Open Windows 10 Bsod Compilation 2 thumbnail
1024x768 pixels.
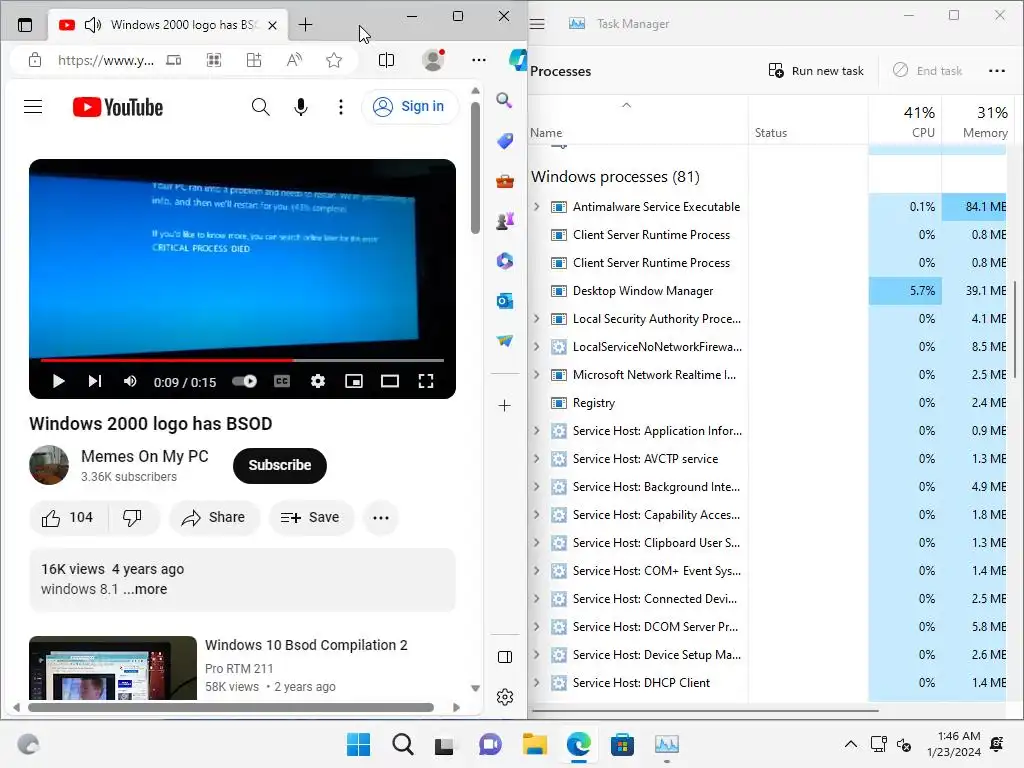pyautogui.click(x=113, y=668)
